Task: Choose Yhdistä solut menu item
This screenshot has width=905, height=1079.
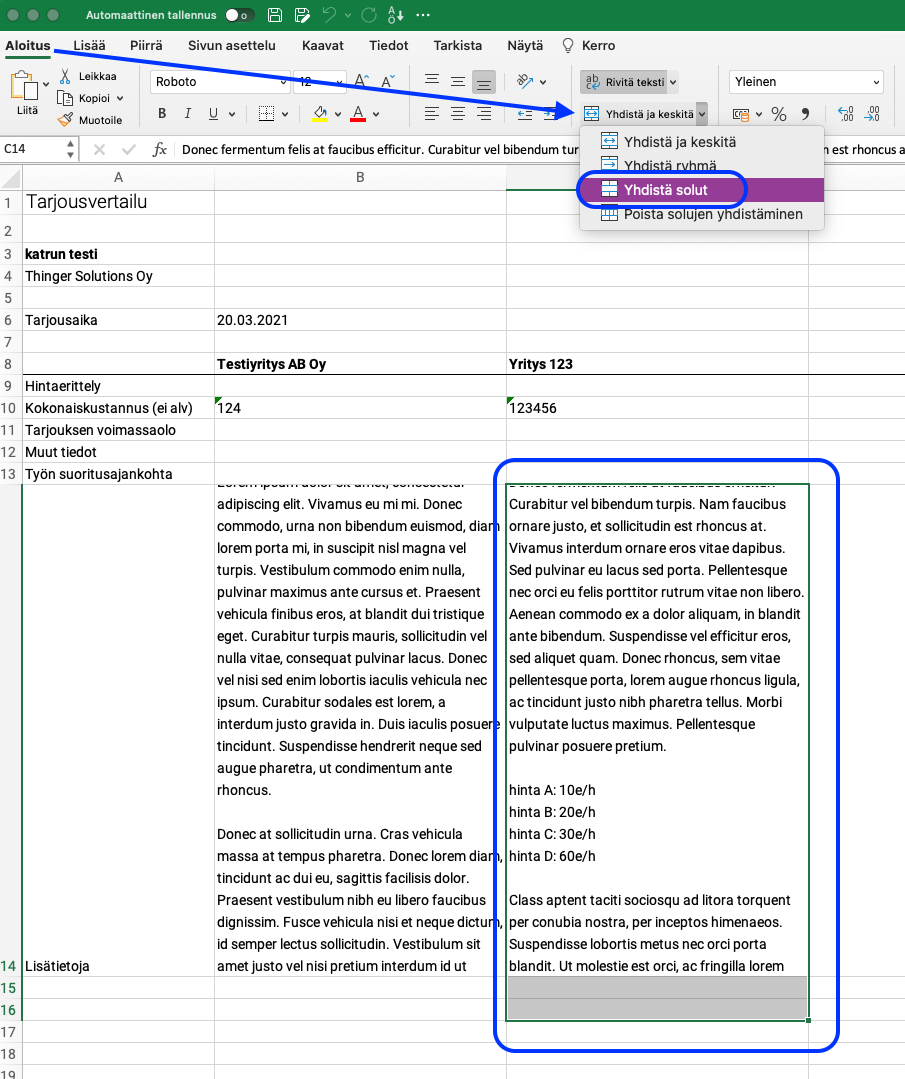Action: click(x=702, y=190)
